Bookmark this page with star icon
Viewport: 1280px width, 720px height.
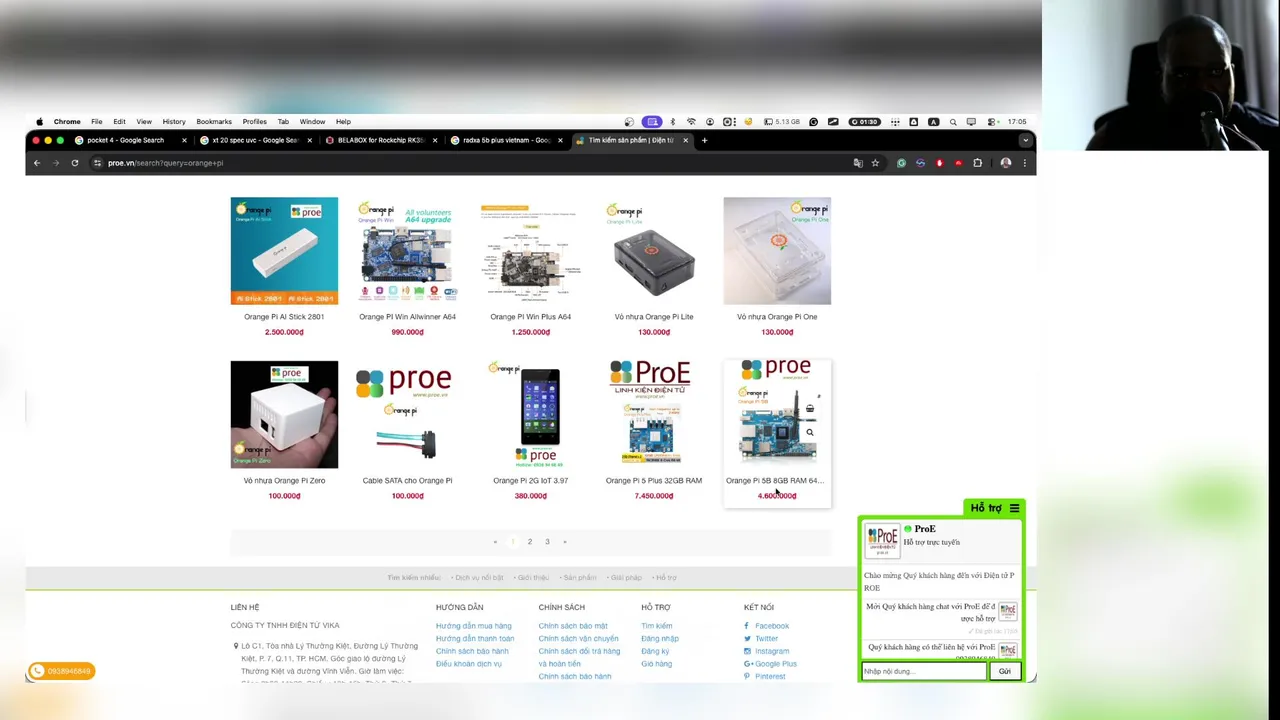click(875, 163)
